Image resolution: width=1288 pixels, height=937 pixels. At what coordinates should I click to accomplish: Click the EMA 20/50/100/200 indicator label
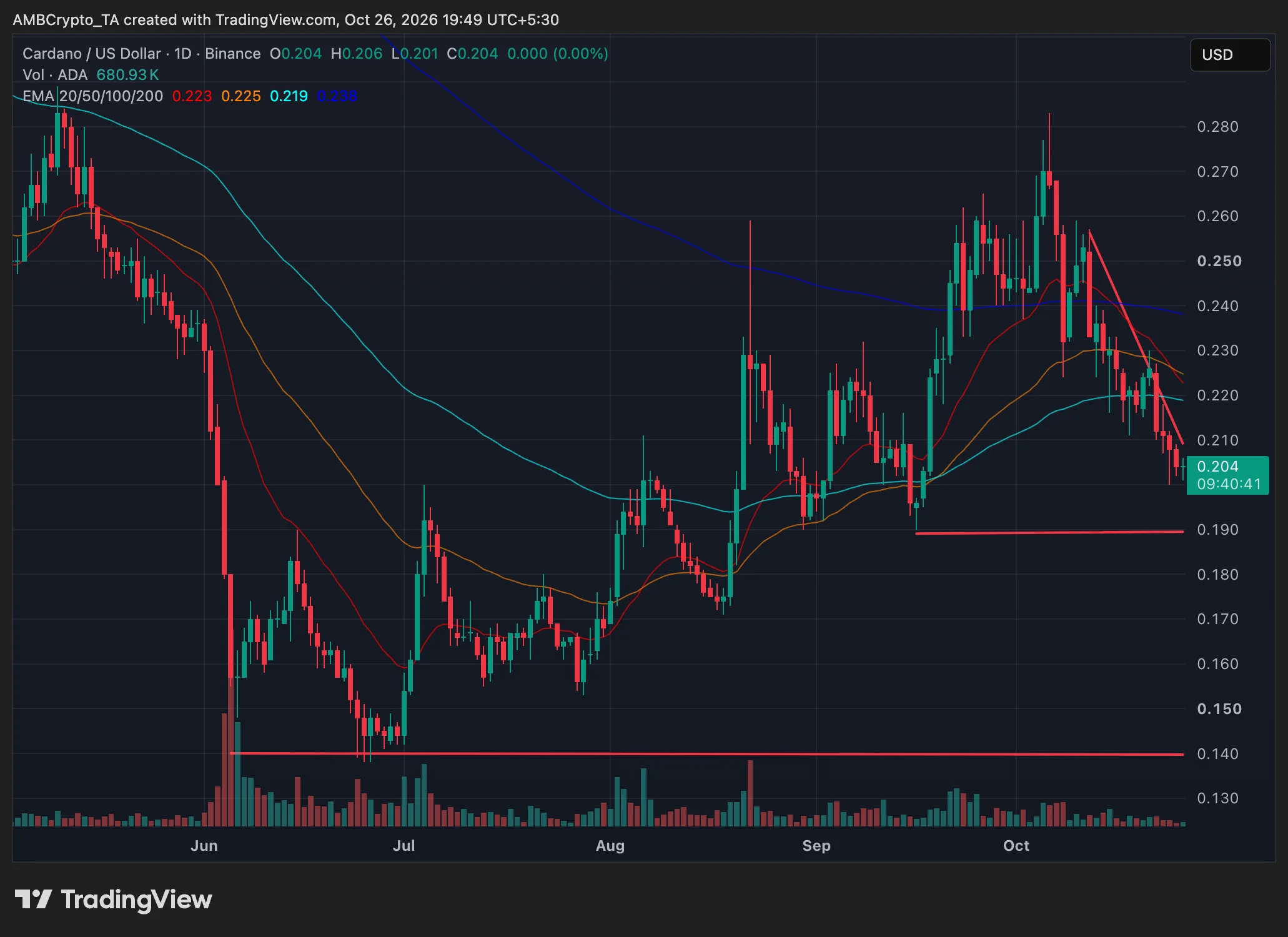tap(92, 96)
